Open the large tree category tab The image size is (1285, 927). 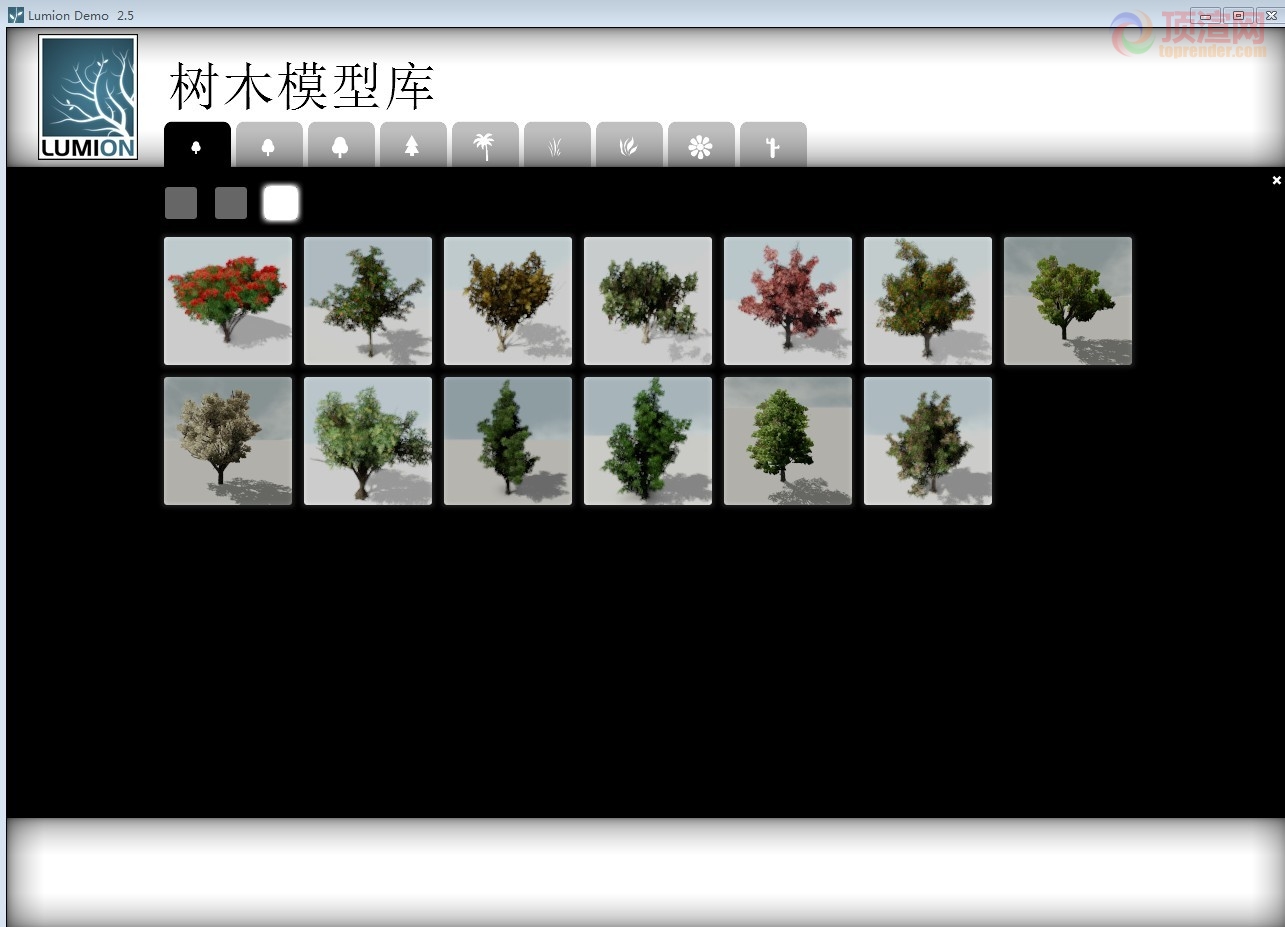341,145
